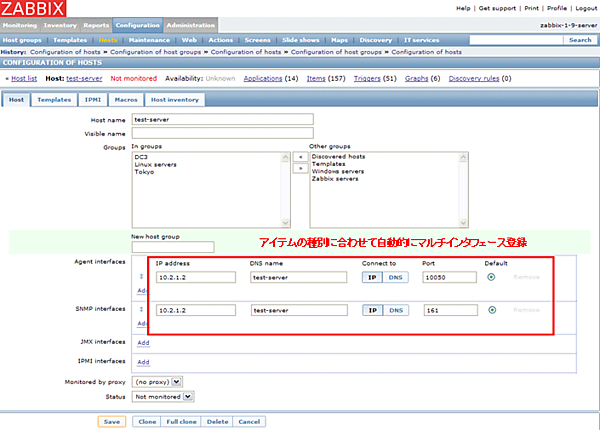600x430 pixels.
Task: Move selected group left with « button
Action: pos(297,157)
